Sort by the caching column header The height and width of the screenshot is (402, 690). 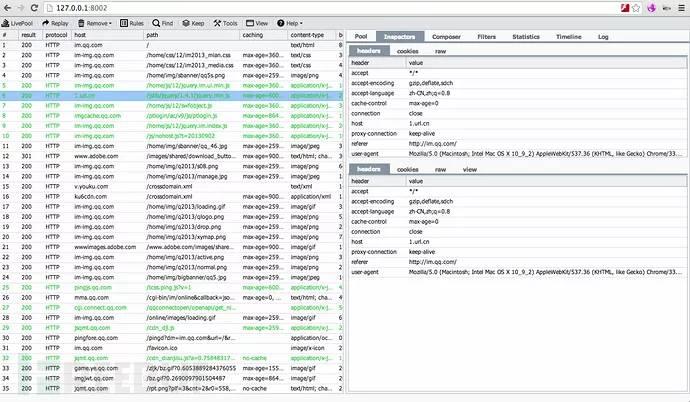point(264,35)
